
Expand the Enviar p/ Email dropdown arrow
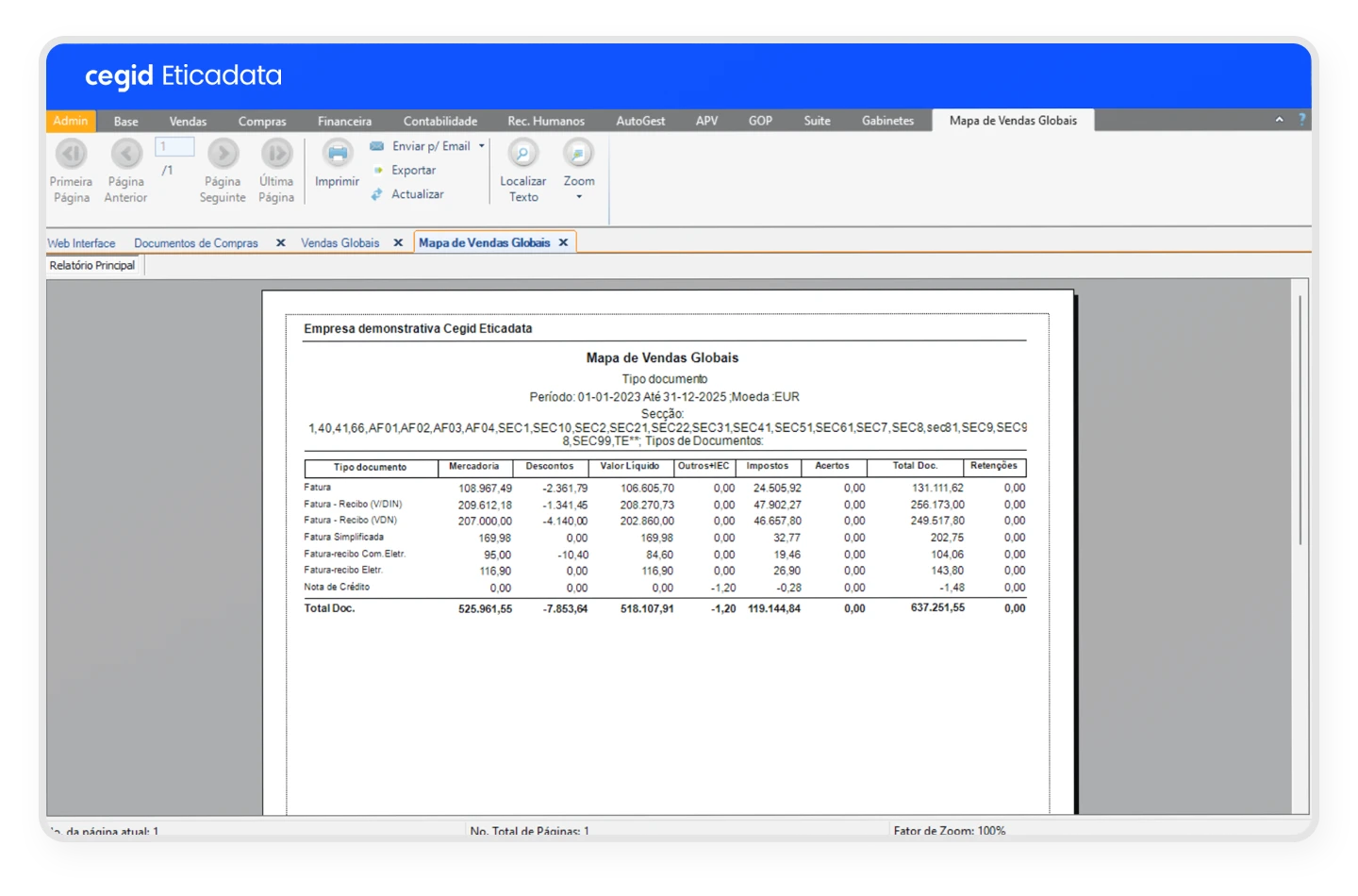click(481, 145)
